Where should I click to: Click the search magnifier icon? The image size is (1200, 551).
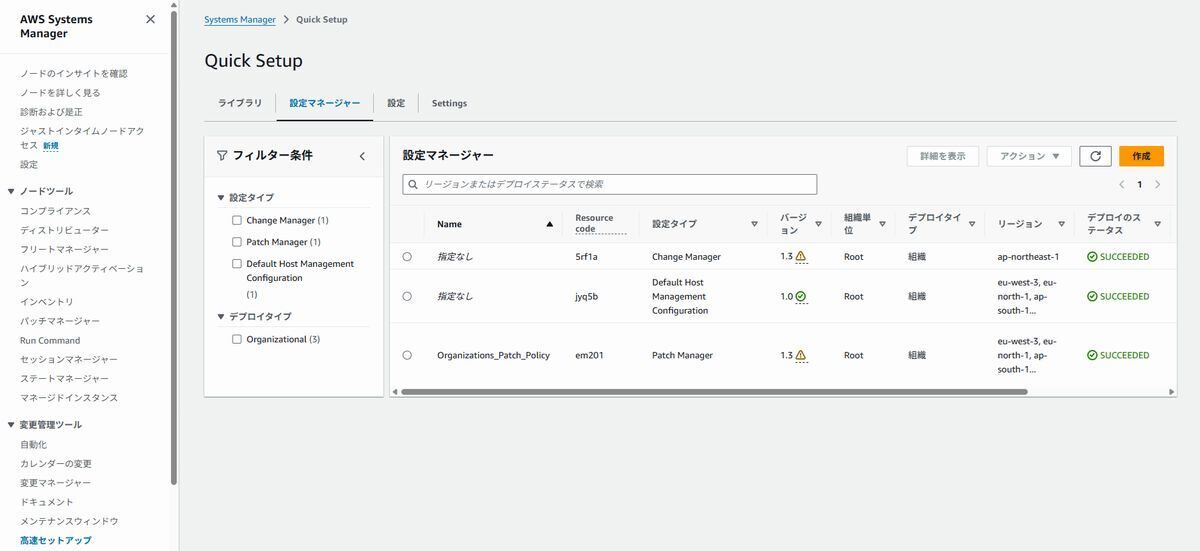point(413,185)
